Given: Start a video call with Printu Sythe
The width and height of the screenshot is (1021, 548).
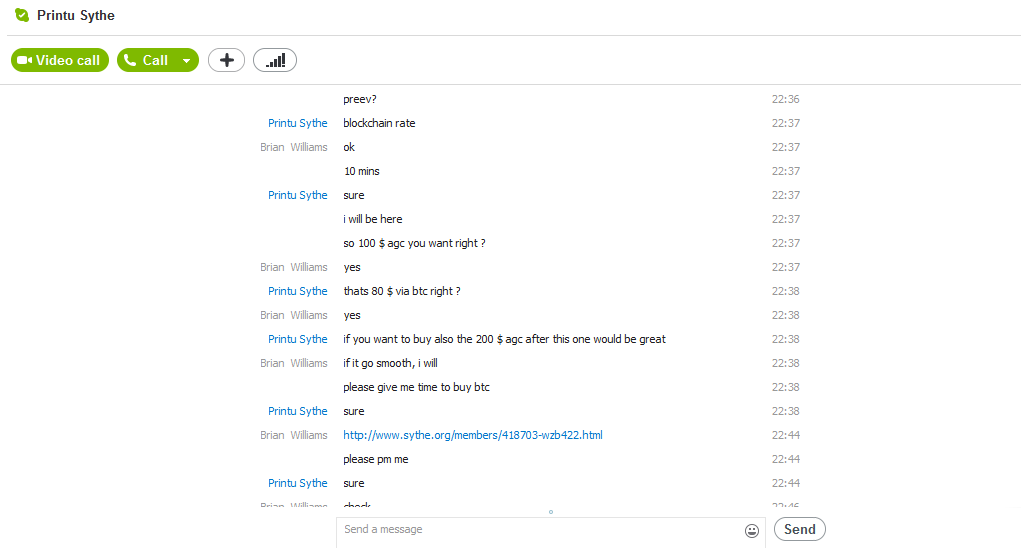Looking at the screenshot, I should tap(59, 60).
